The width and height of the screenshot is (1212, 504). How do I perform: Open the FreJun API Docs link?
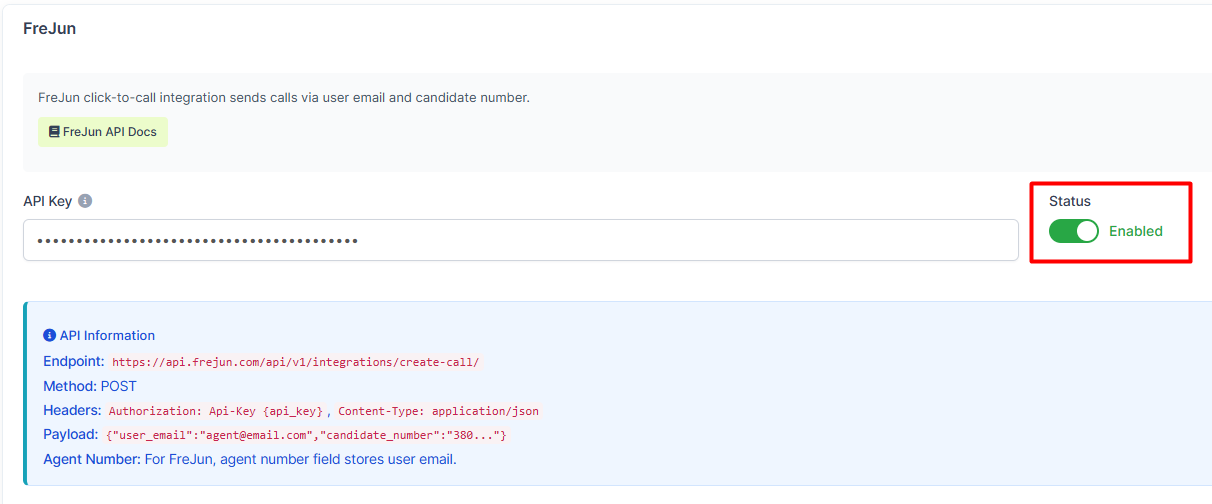coord(103,132)
